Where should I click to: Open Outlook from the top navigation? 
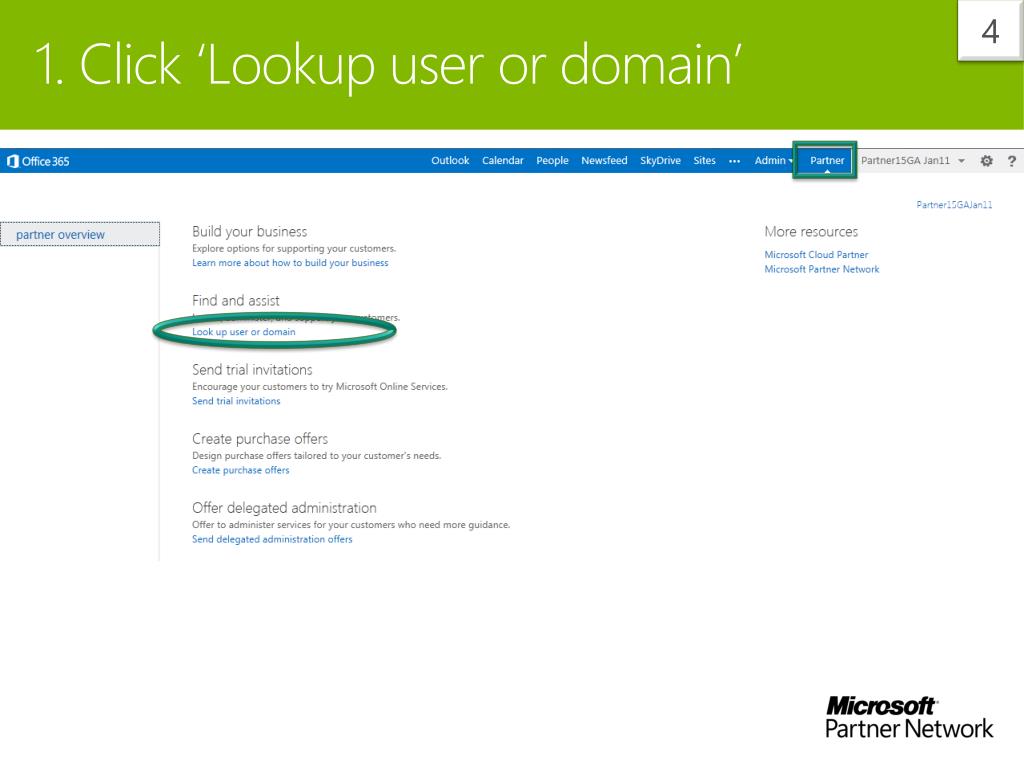[x=450, y=161]
